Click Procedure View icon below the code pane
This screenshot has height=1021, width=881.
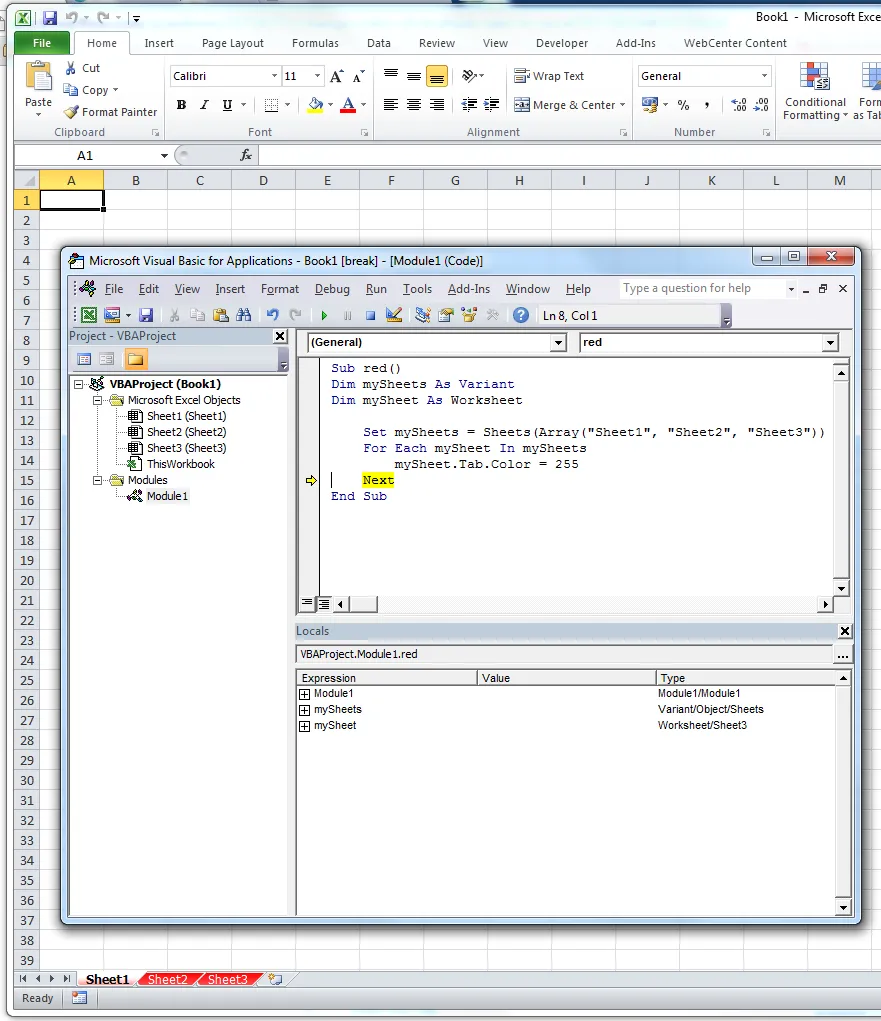(x=307, y=604)
